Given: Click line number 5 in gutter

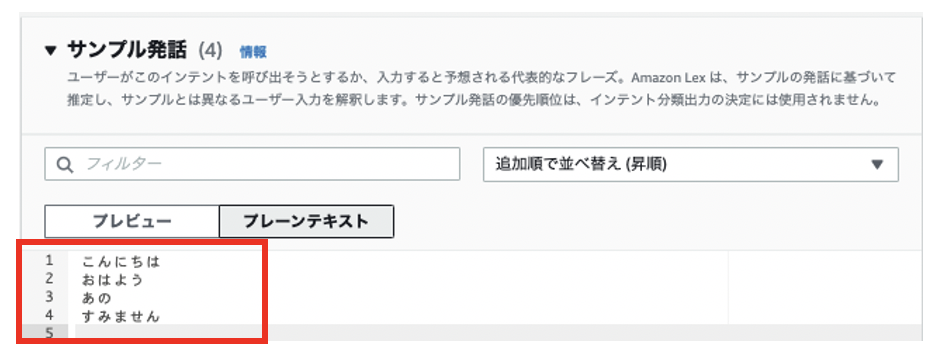Looking at the screenshot, I should pyautogui.click(x=49, y=333).
